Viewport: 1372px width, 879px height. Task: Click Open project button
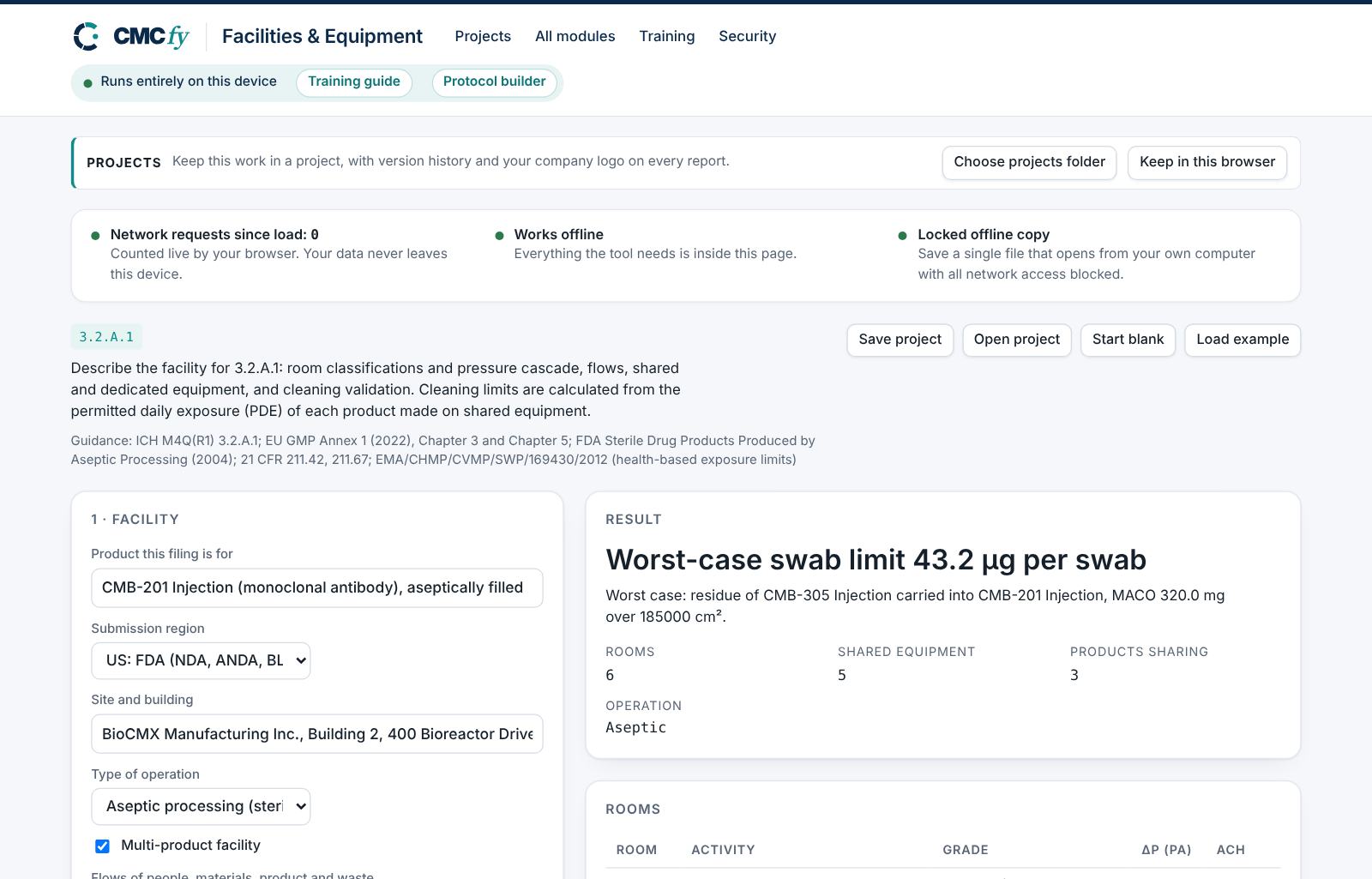point(1017,340)
